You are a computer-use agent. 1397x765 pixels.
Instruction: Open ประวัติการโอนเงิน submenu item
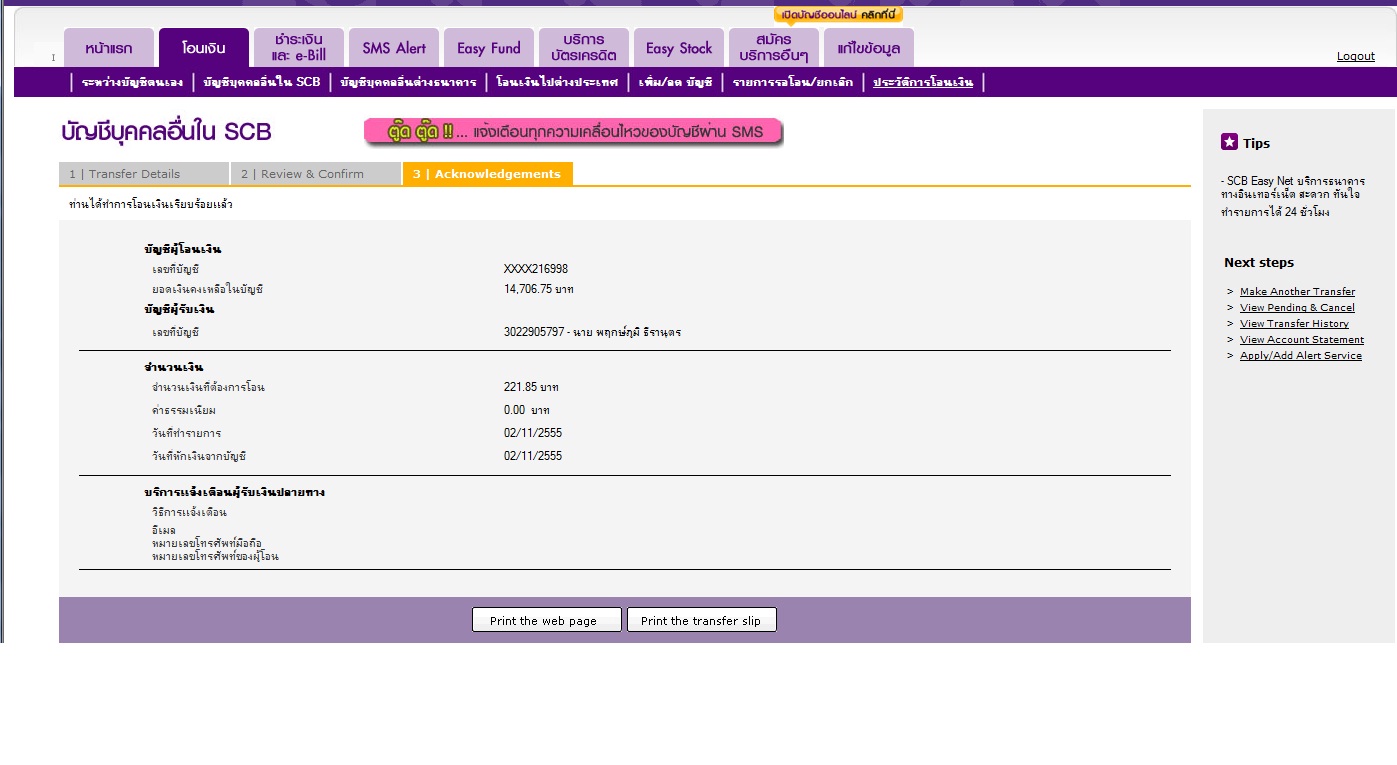pyautogui.click(x=923, y=82)
